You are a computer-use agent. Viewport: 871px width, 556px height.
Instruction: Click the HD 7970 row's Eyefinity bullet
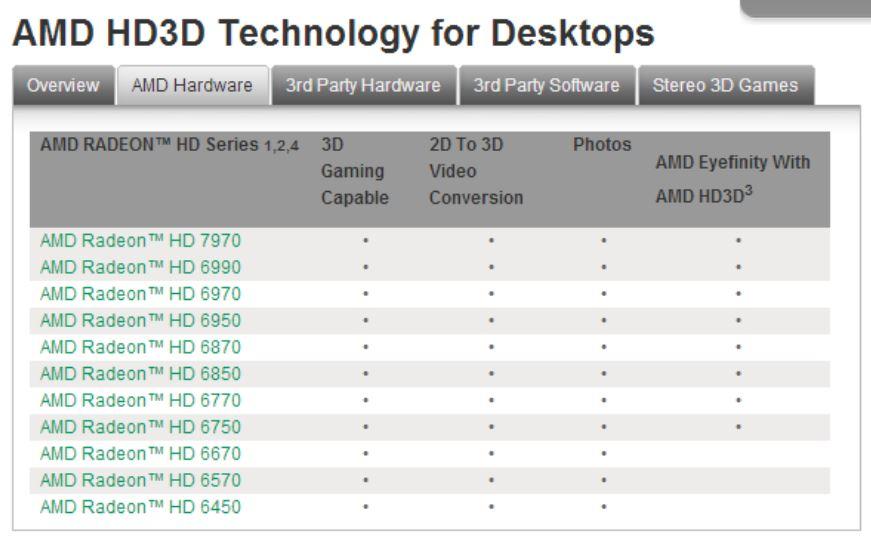[x=738, y=241]
